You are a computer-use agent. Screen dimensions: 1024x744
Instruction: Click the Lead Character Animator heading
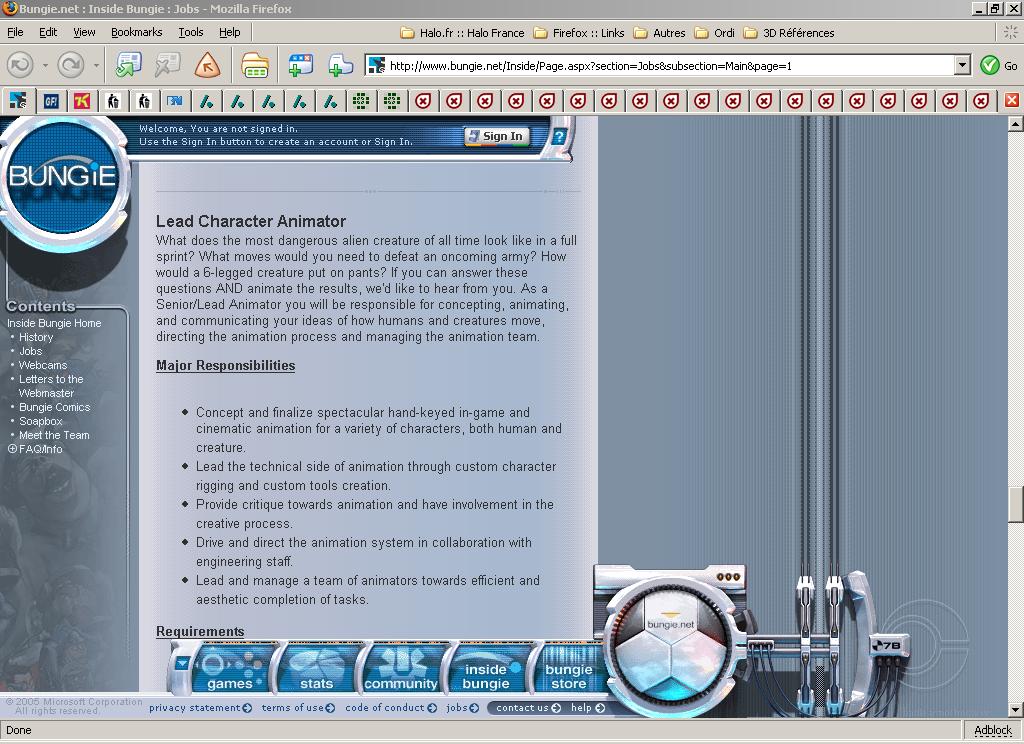coord(251,221)
